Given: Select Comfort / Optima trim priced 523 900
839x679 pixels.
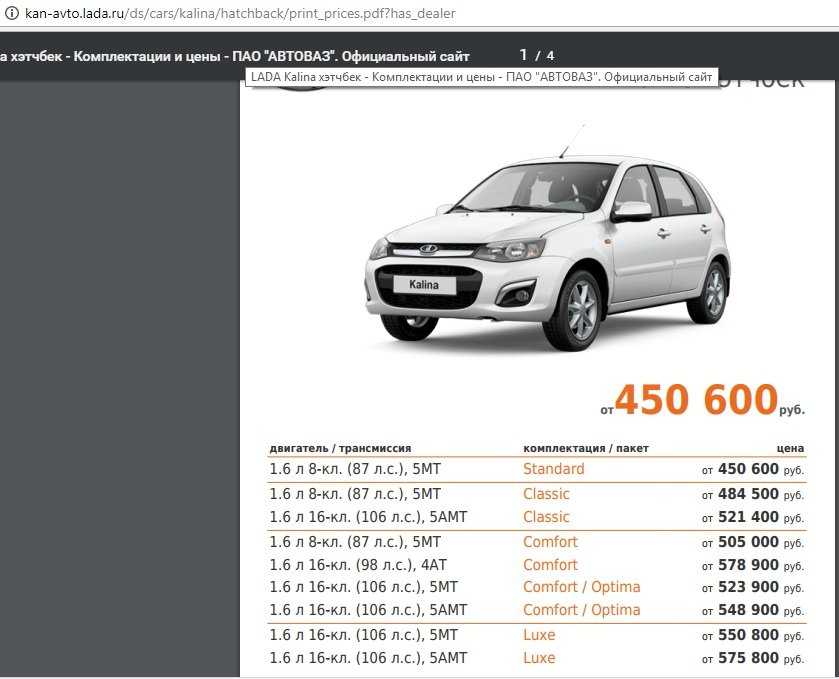Looking at the screenshot, I should click(582, 587).
